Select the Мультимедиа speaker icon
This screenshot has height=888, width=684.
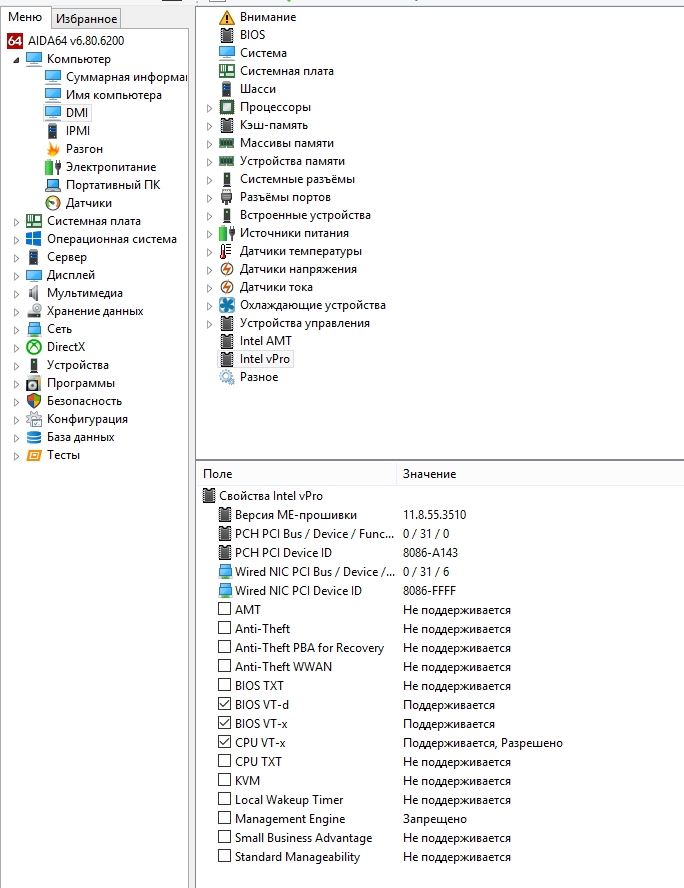click(34, 293)
